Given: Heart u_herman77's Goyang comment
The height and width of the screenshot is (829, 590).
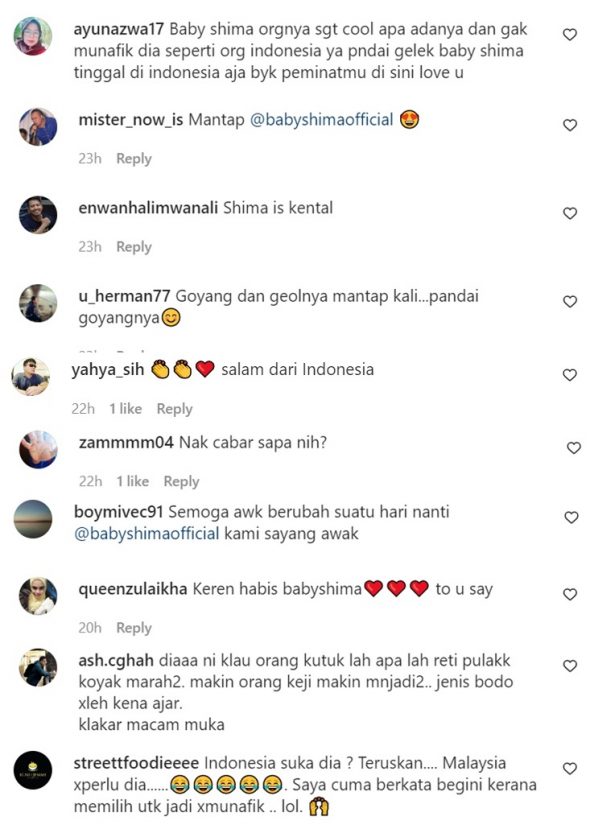Looking at the screenshot, I should point(569,302).
